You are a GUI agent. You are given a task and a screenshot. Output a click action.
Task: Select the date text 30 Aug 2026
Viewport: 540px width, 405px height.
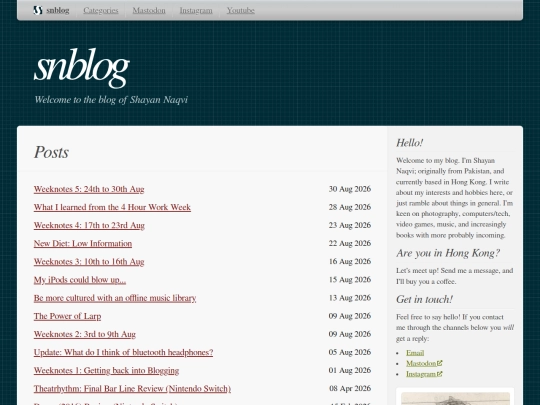350,189
